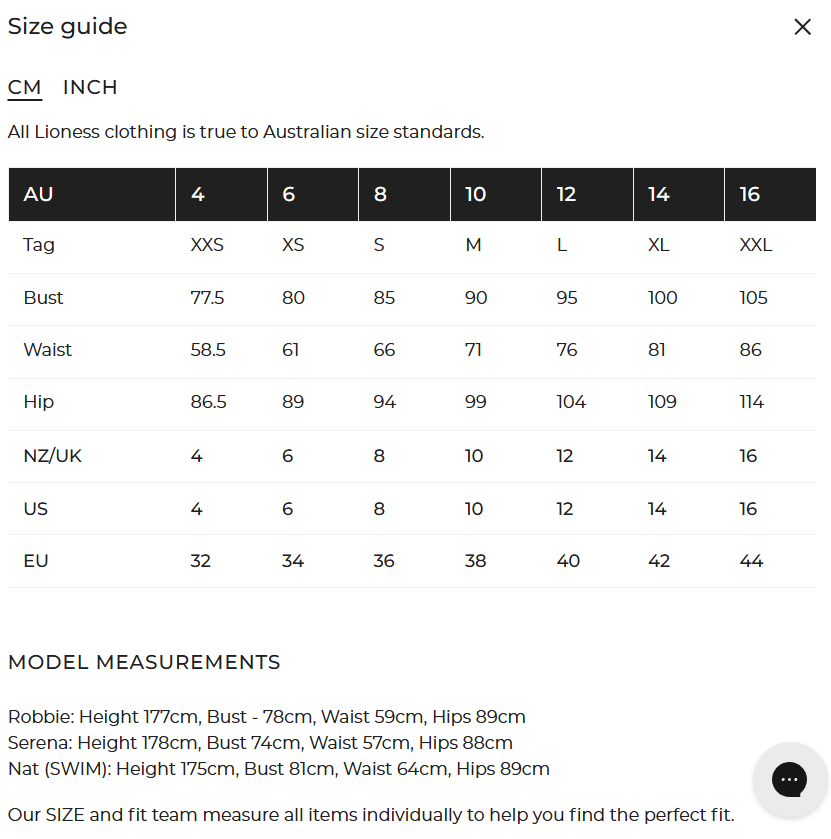Switch to the INCH tab
831x839 pixels.
pos(90,87)
